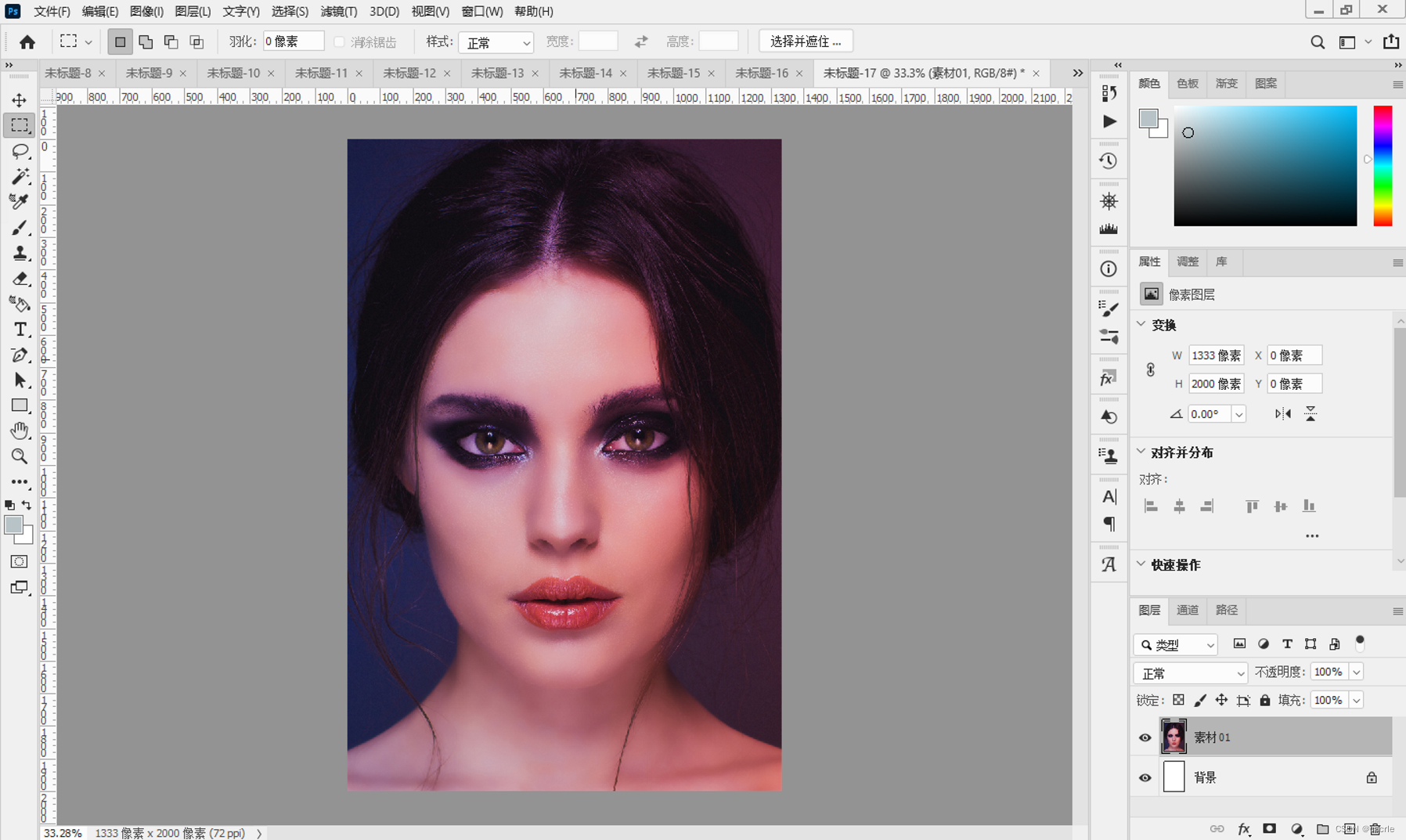
Task: Open the opacity 100% dropdown arrow
Action: pos(1356,672)
